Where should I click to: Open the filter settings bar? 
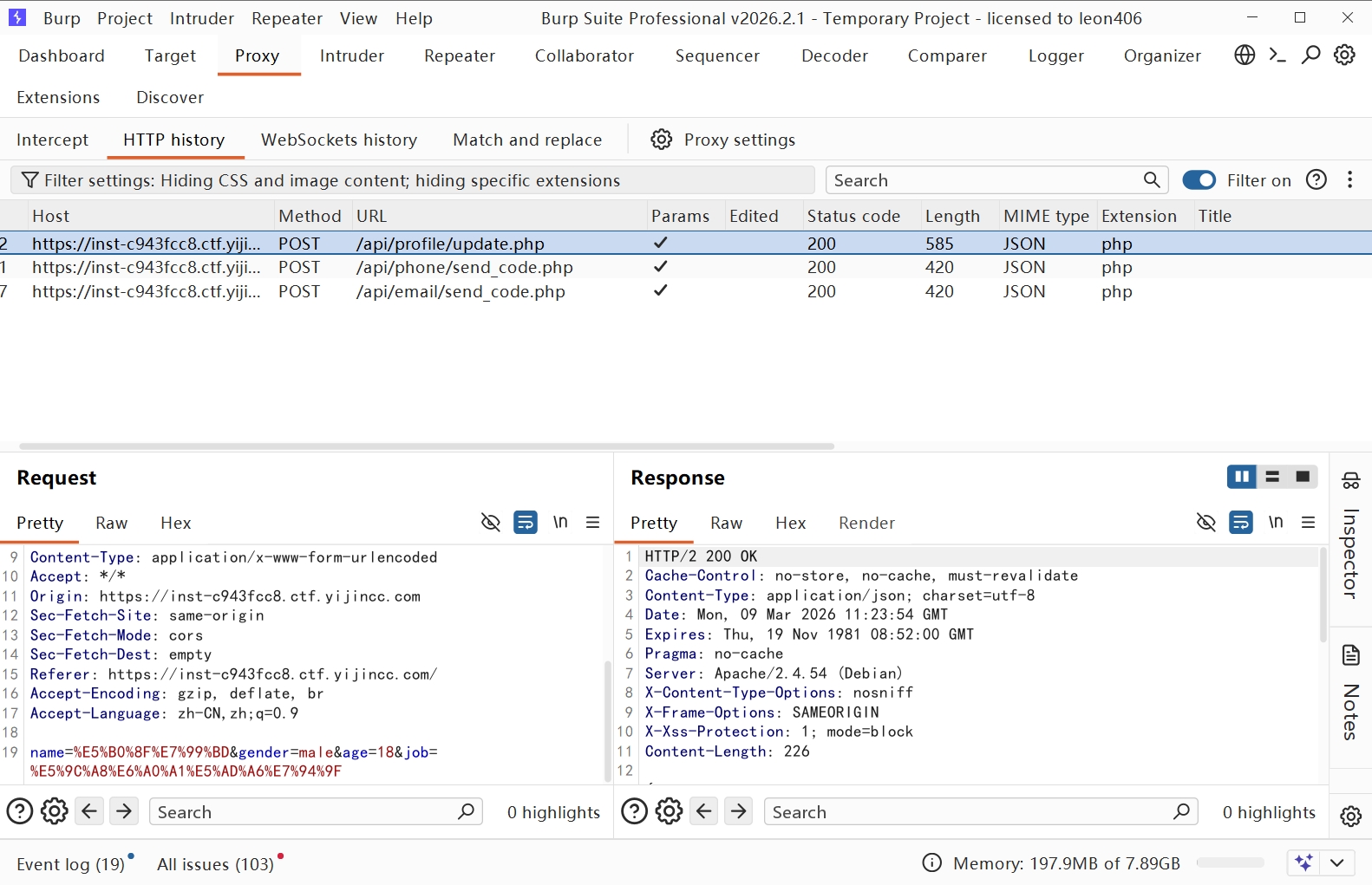tap(412, 180)
